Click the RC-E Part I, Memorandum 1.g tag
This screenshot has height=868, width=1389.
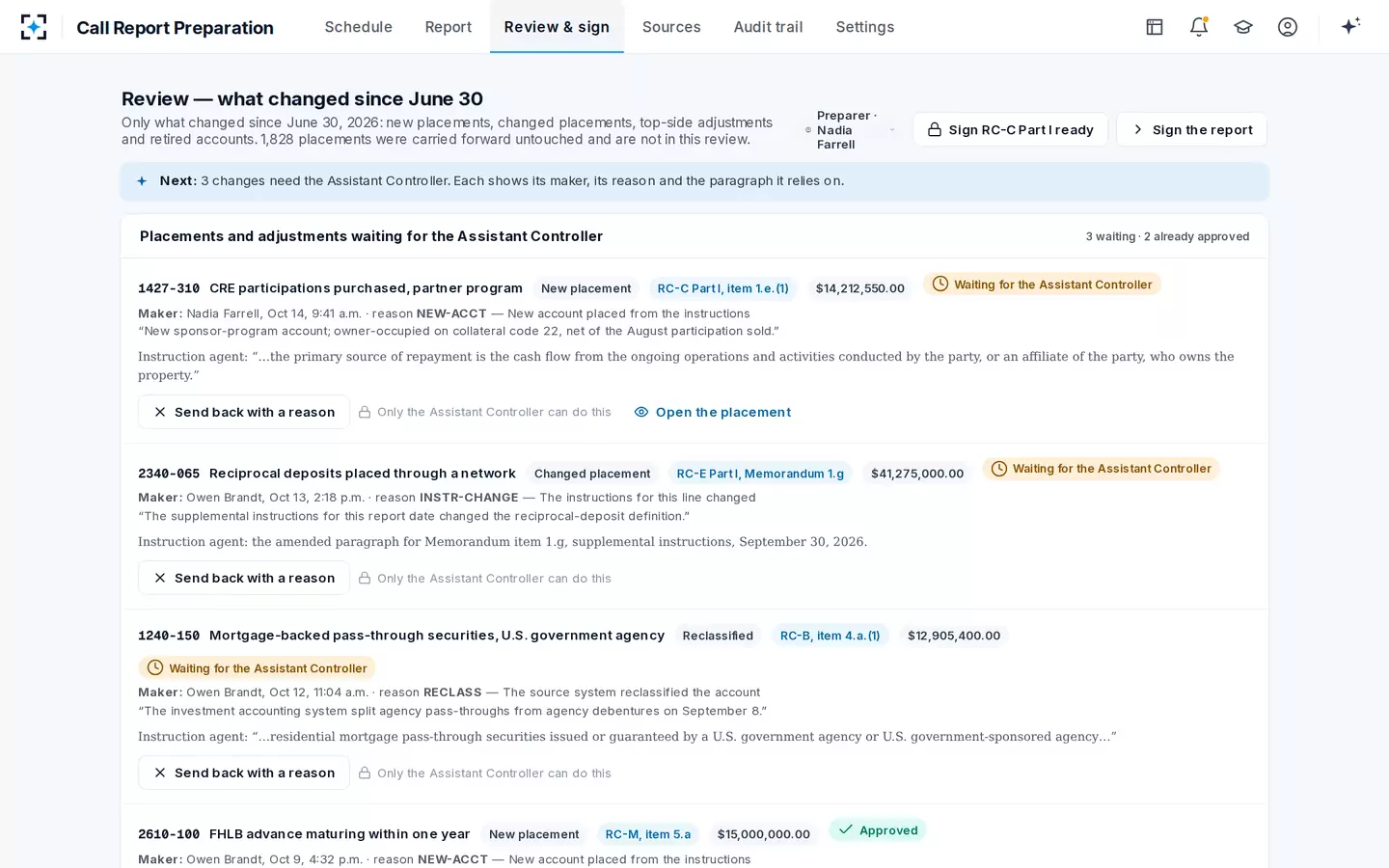pyautogui.click(x=760, y=474)
